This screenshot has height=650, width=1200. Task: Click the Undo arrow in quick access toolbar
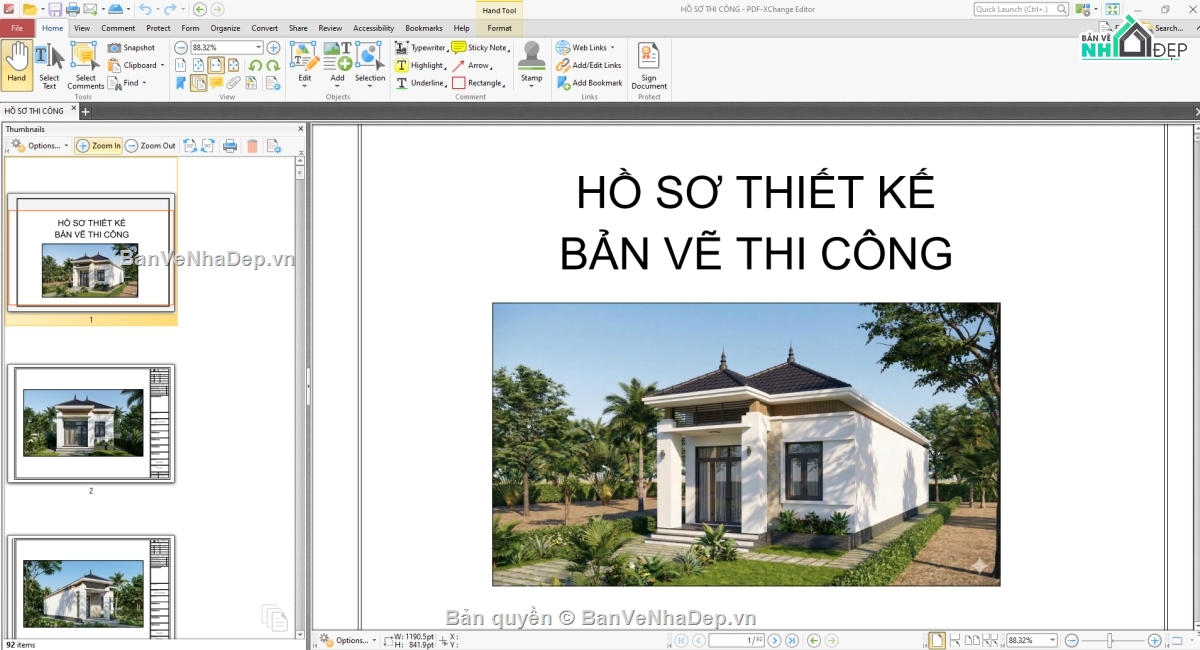[145, 9]
